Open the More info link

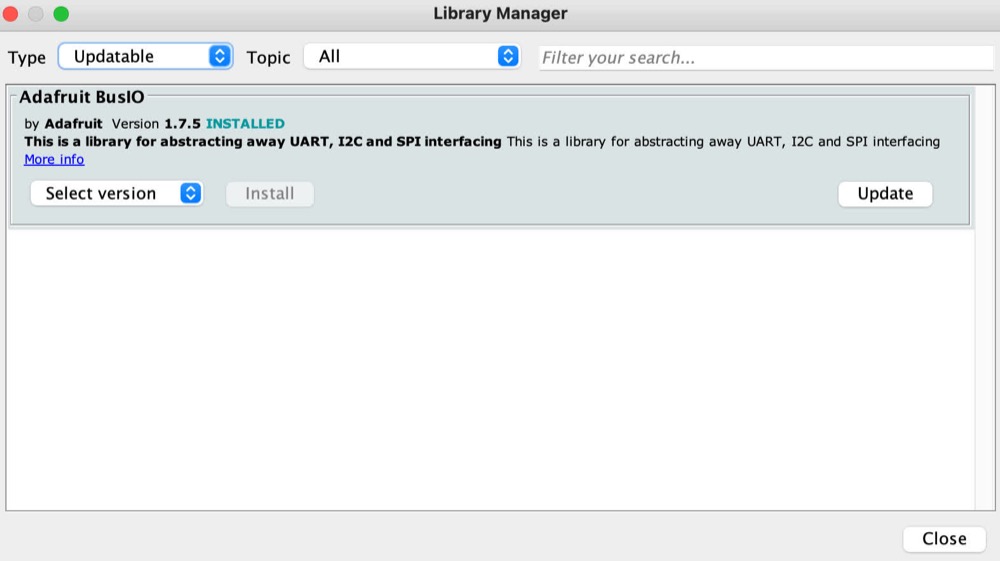click(54, 160)
